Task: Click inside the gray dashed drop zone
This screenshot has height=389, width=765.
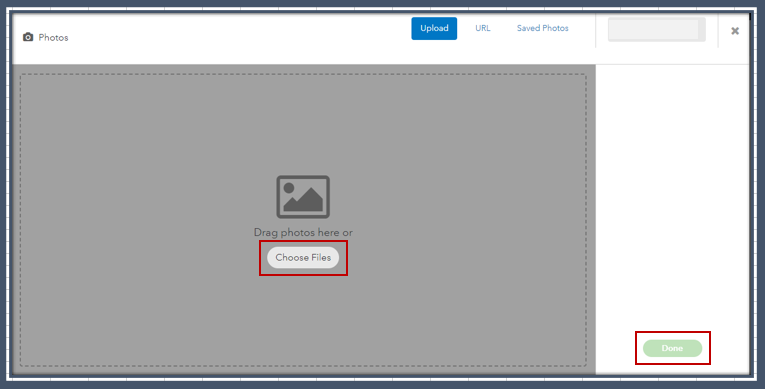Action: [146, 146]
